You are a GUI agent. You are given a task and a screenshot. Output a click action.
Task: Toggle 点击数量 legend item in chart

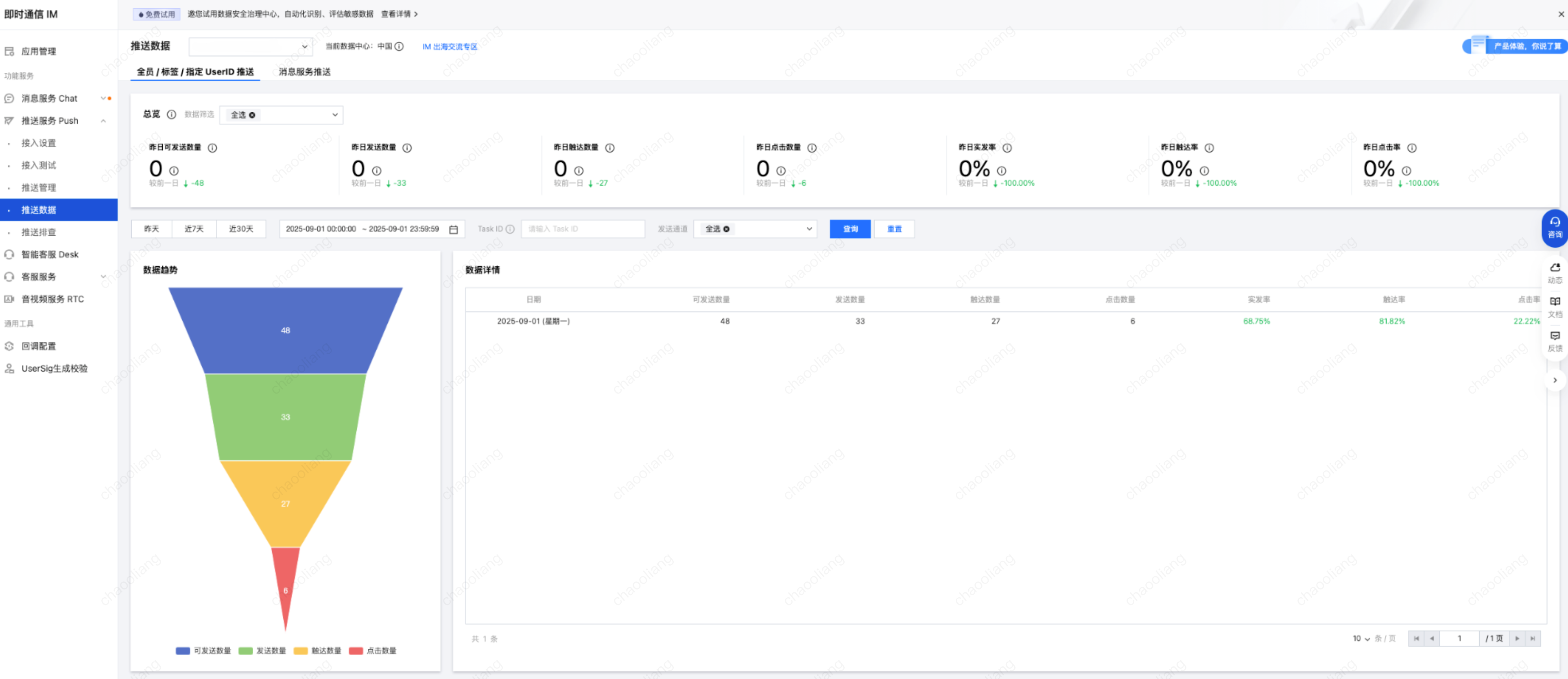click(373, 651)
